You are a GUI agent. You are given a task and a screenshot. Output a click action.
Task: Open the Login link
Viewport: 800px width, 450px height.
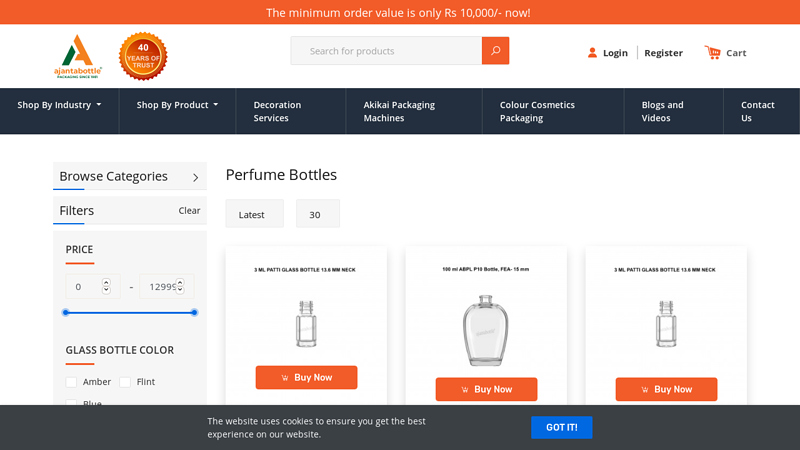point(615,53)
